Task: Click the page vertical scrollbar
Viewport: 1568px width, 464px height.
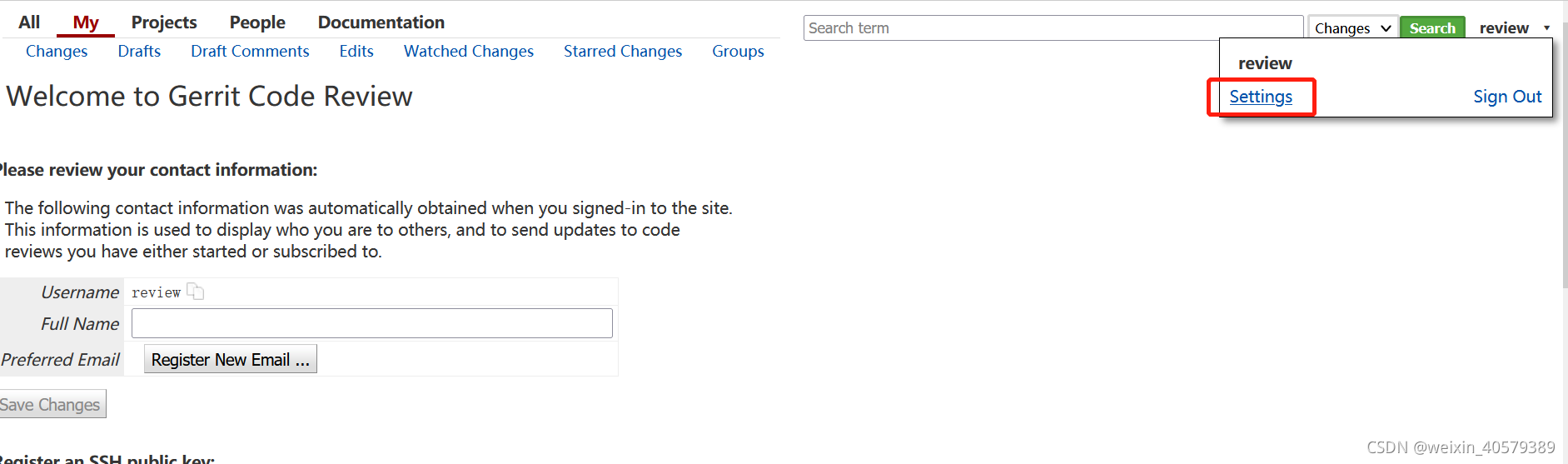Action: [x=1564, y=154]
